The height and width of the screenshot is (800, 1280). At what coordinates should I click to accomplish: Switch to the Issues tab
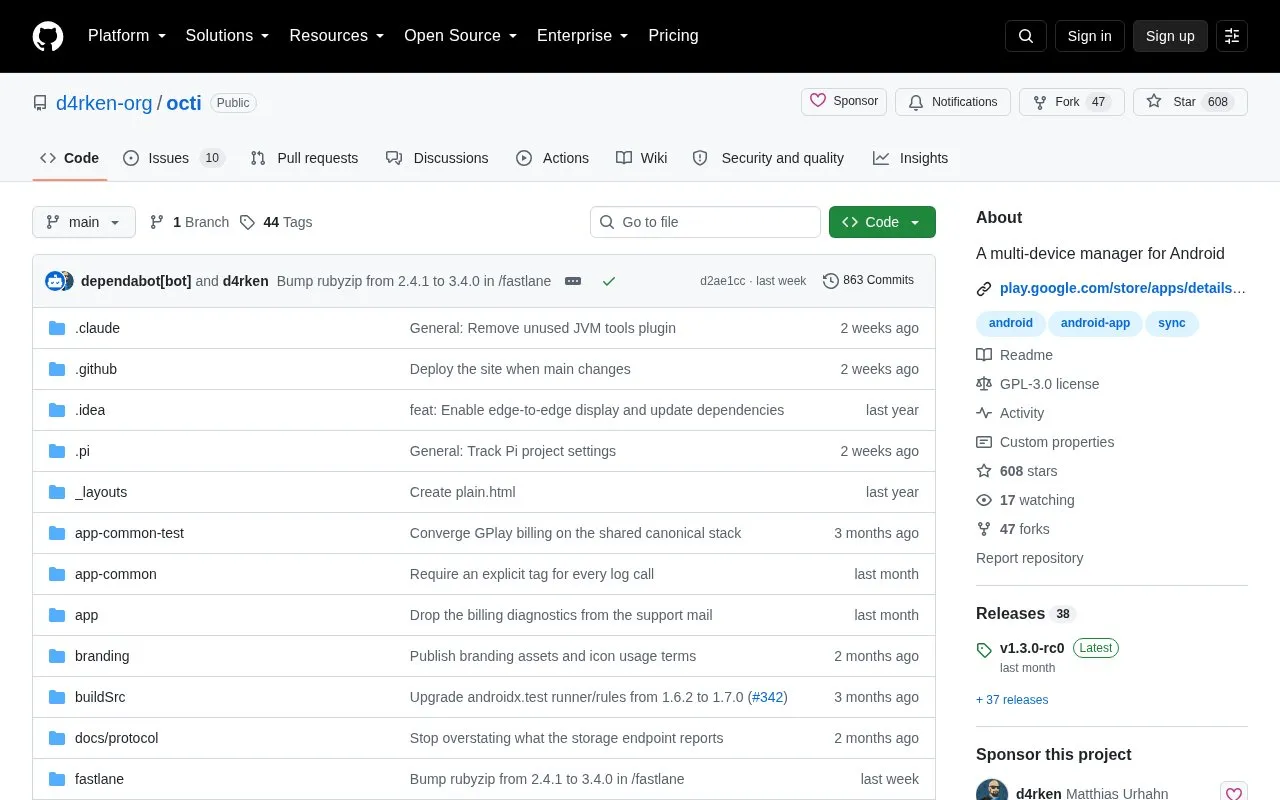[174, 158]
